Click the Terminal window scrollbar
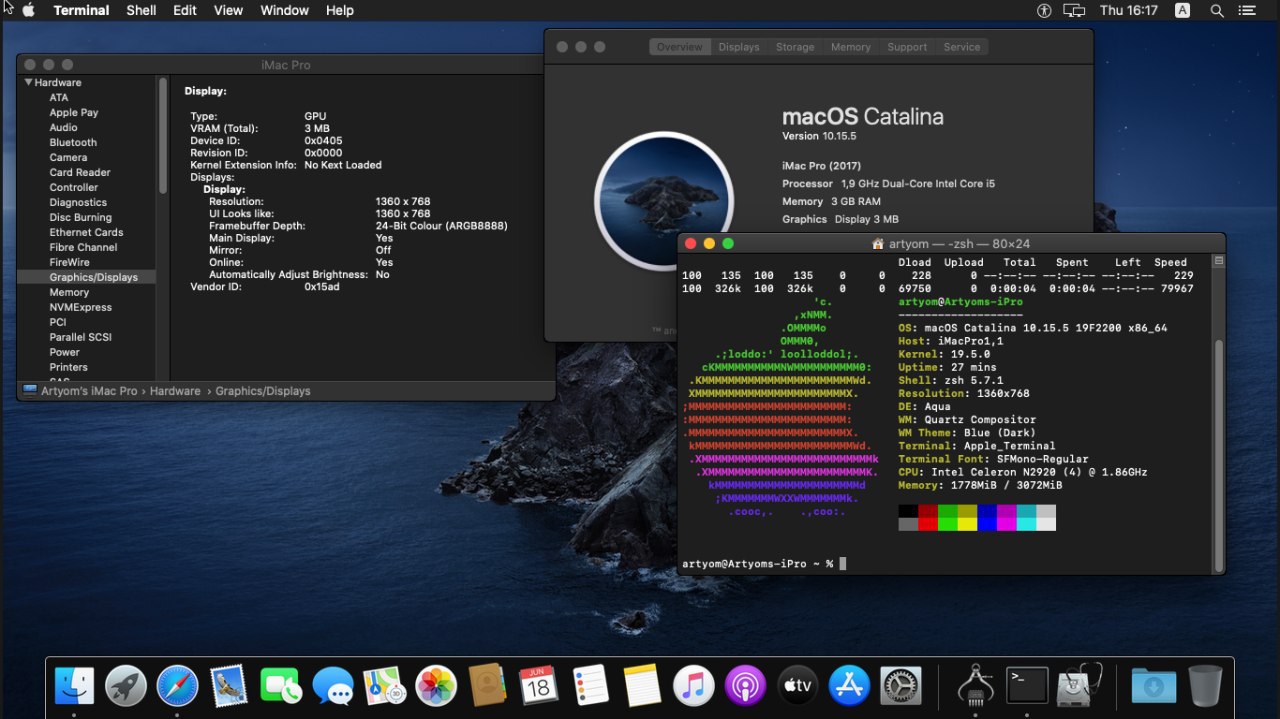The image size is (1280, 719). click(x=1218, y=455)
